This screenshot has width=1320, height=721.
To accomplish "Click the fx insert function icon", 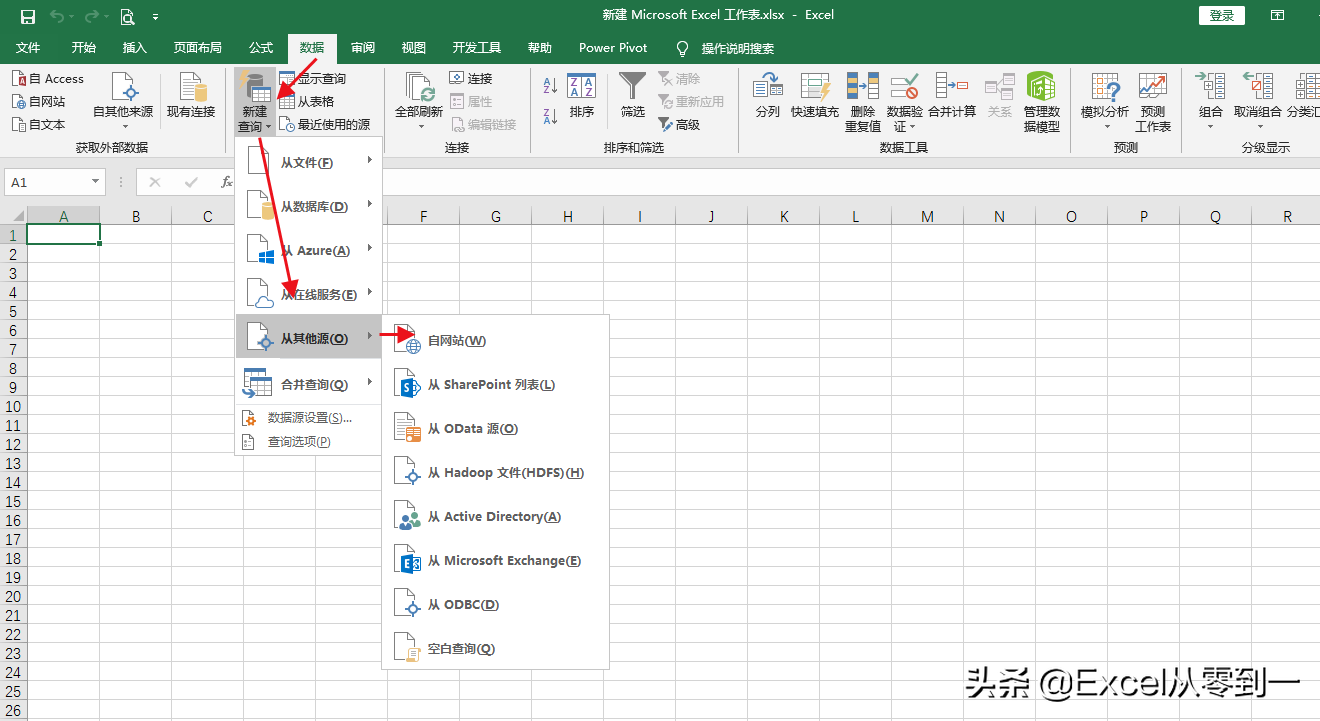I will click(226, 182).
